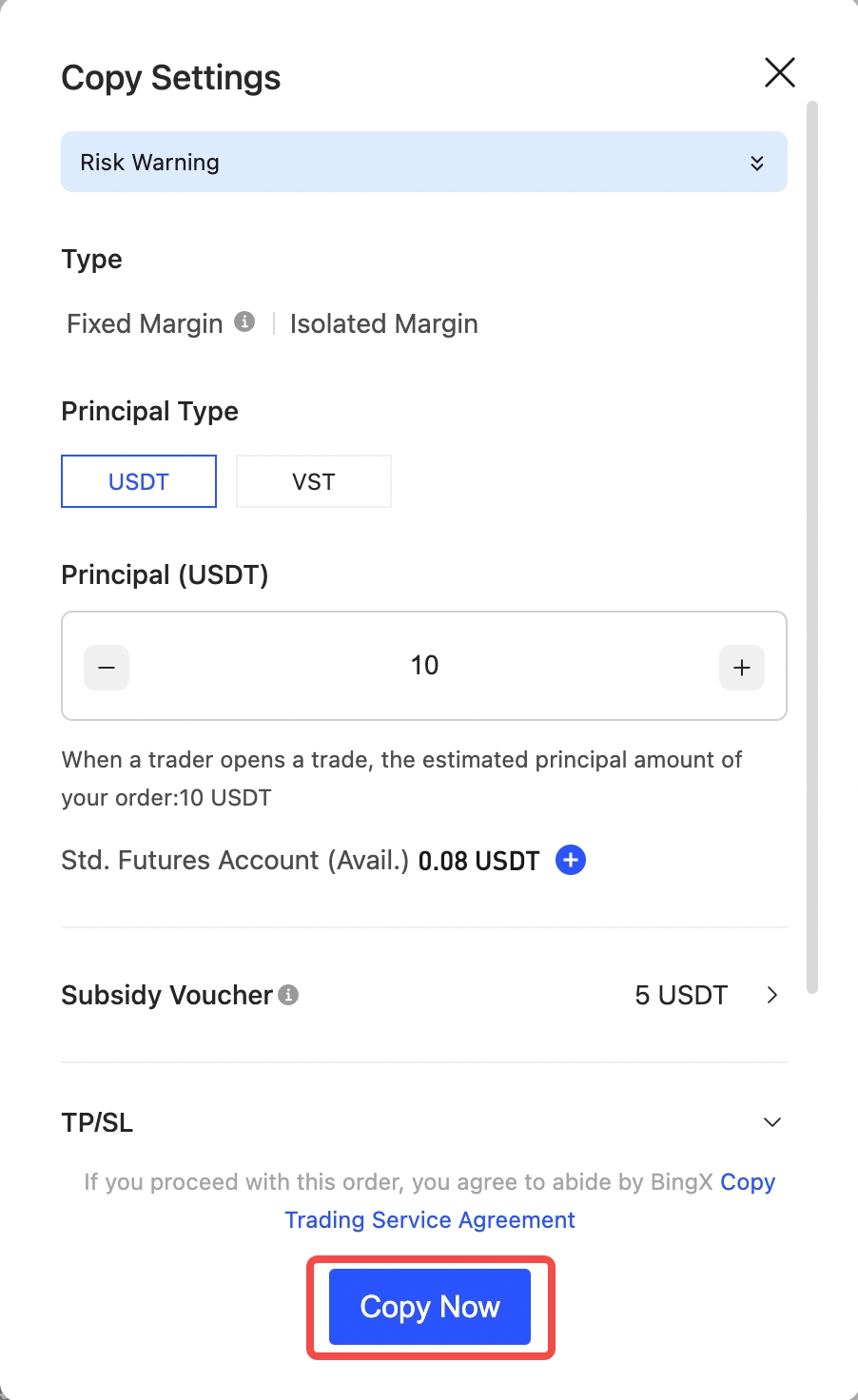Image resolution: width=858 pixels, height=1400 pixels.
Task: Add funds via the blue plus icon
Action: pyautogui.click(x=570, y=860)
